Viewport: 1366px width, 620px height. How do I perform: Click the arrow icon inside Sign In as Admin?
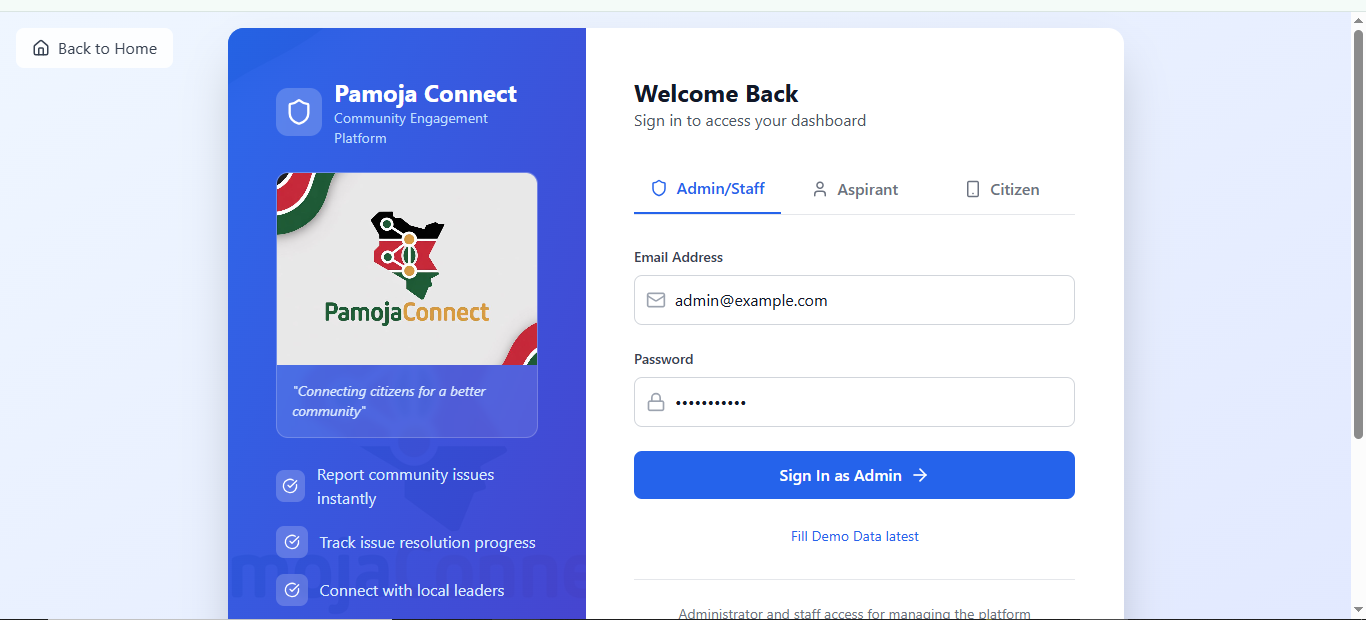click(x=920, y=475)
